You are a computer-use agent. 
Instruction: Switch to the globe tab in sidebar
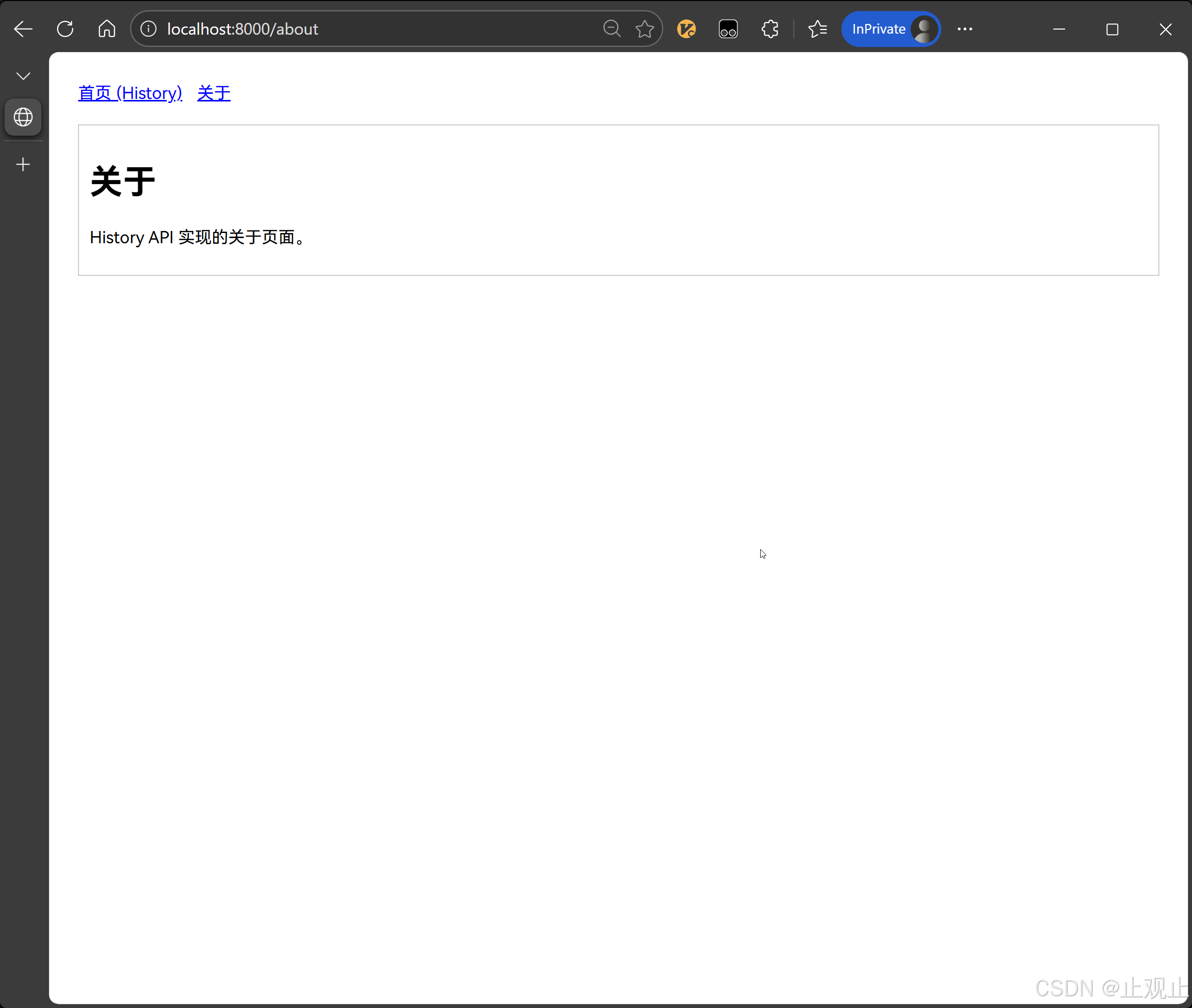23,117
